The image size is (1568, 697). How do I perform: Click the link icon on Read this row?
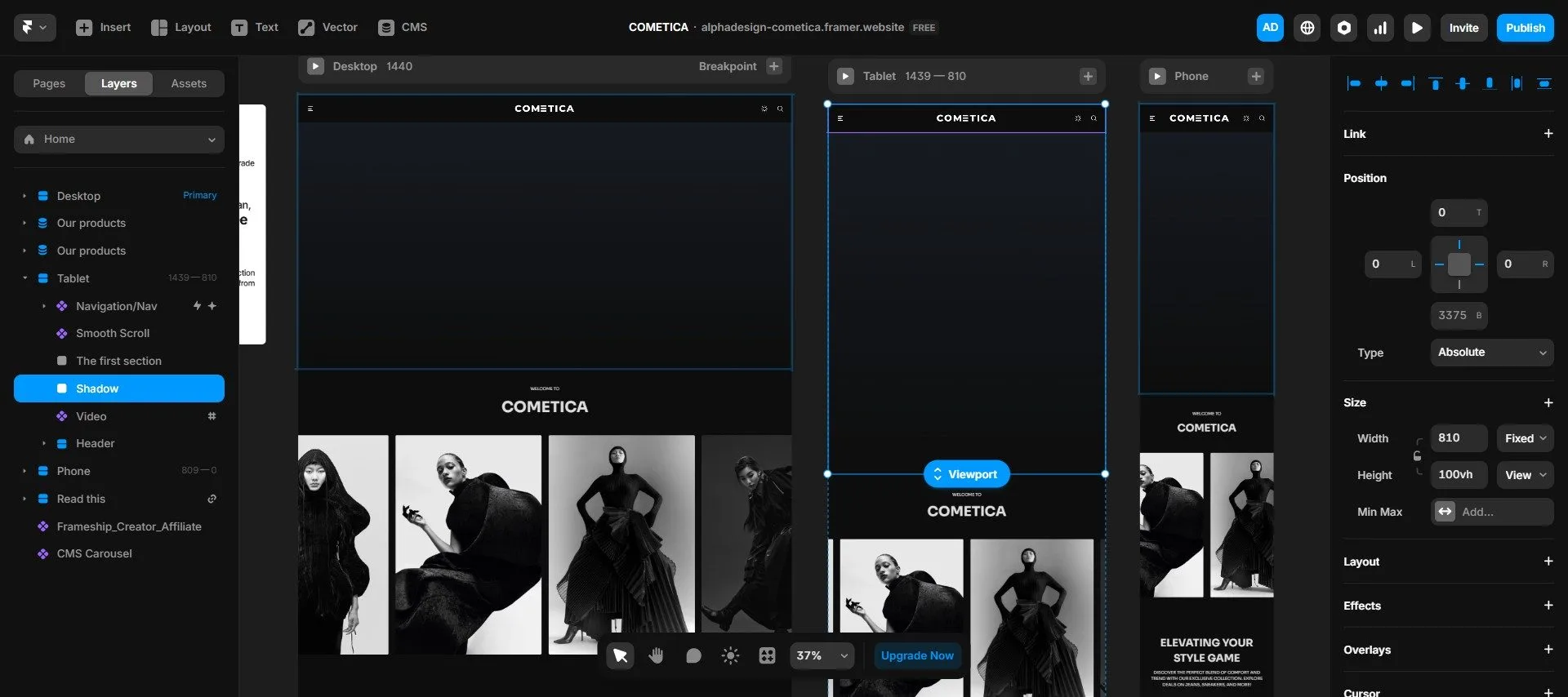click(x=212, y=499)
